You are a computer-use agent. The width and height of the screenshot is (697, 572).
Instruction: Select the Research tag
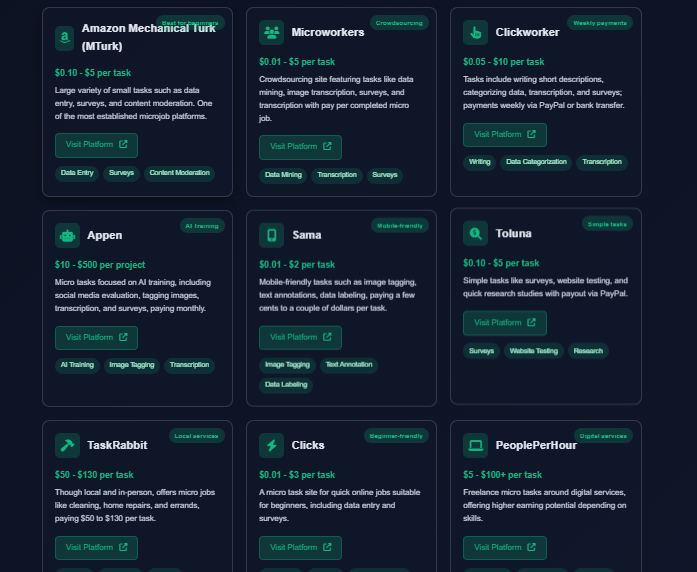pos(588,351)
